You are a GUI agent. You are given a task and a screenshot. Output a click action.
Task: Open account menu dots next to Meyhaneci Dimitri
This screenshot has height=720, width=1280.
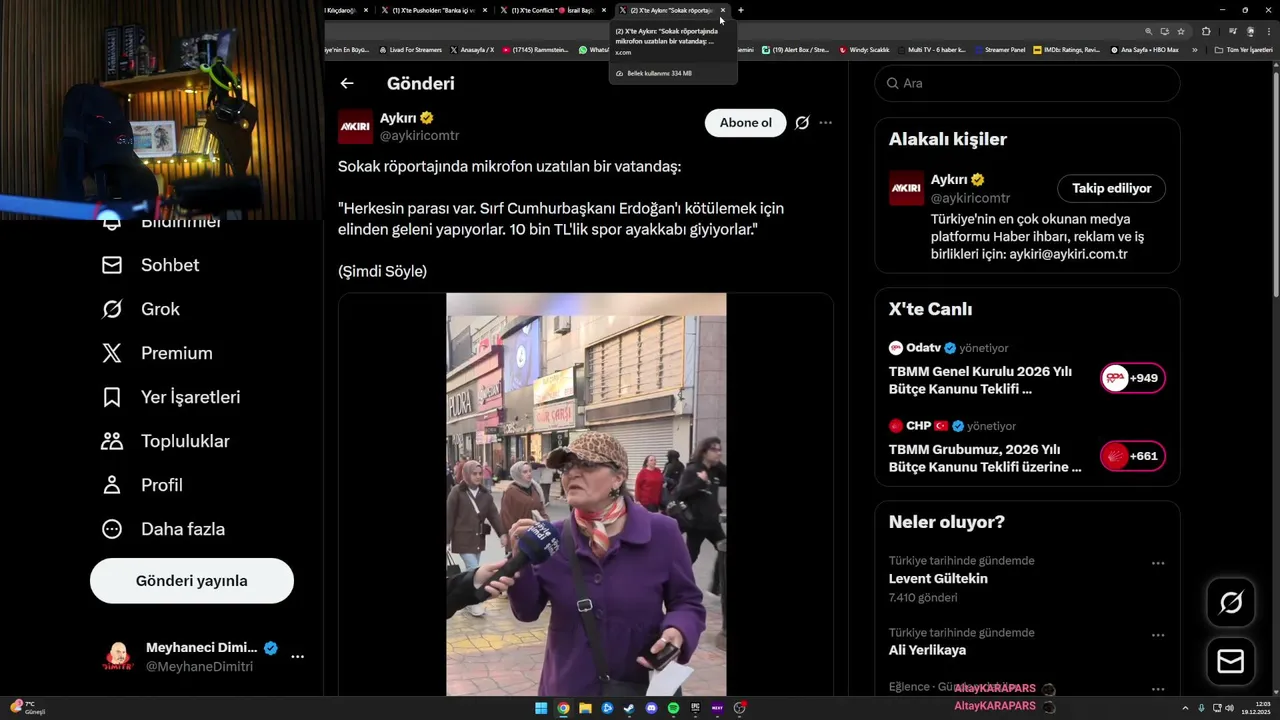point(297,657)
